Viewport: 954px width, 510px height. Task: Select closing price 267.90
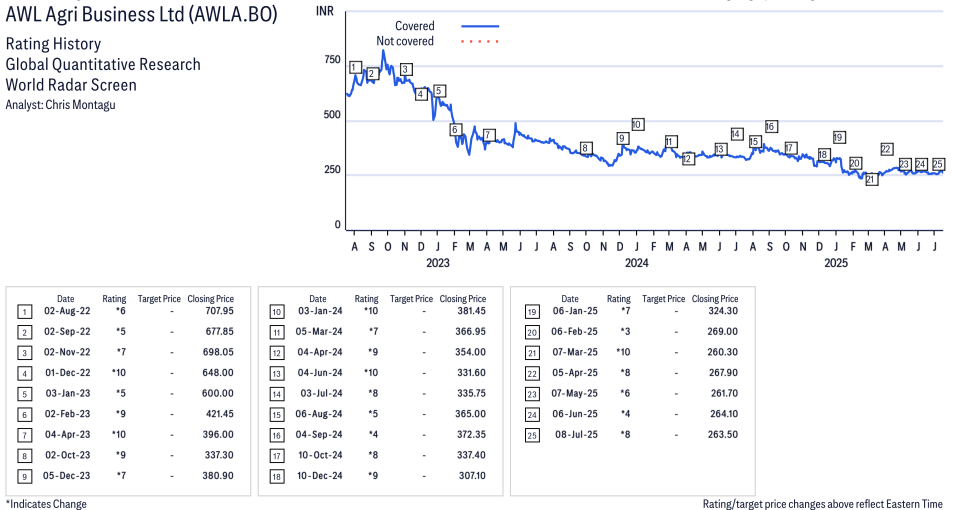pos(723,373)
